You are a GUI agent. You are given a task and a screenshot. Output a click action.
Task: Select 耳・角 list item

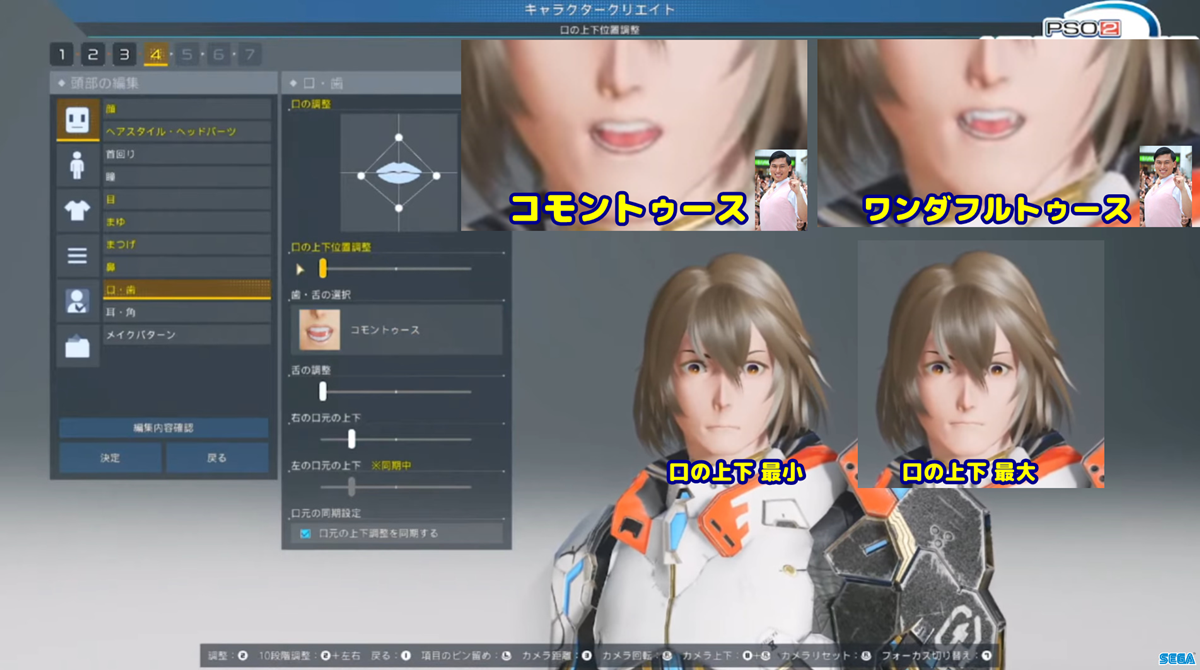point(187,312)
